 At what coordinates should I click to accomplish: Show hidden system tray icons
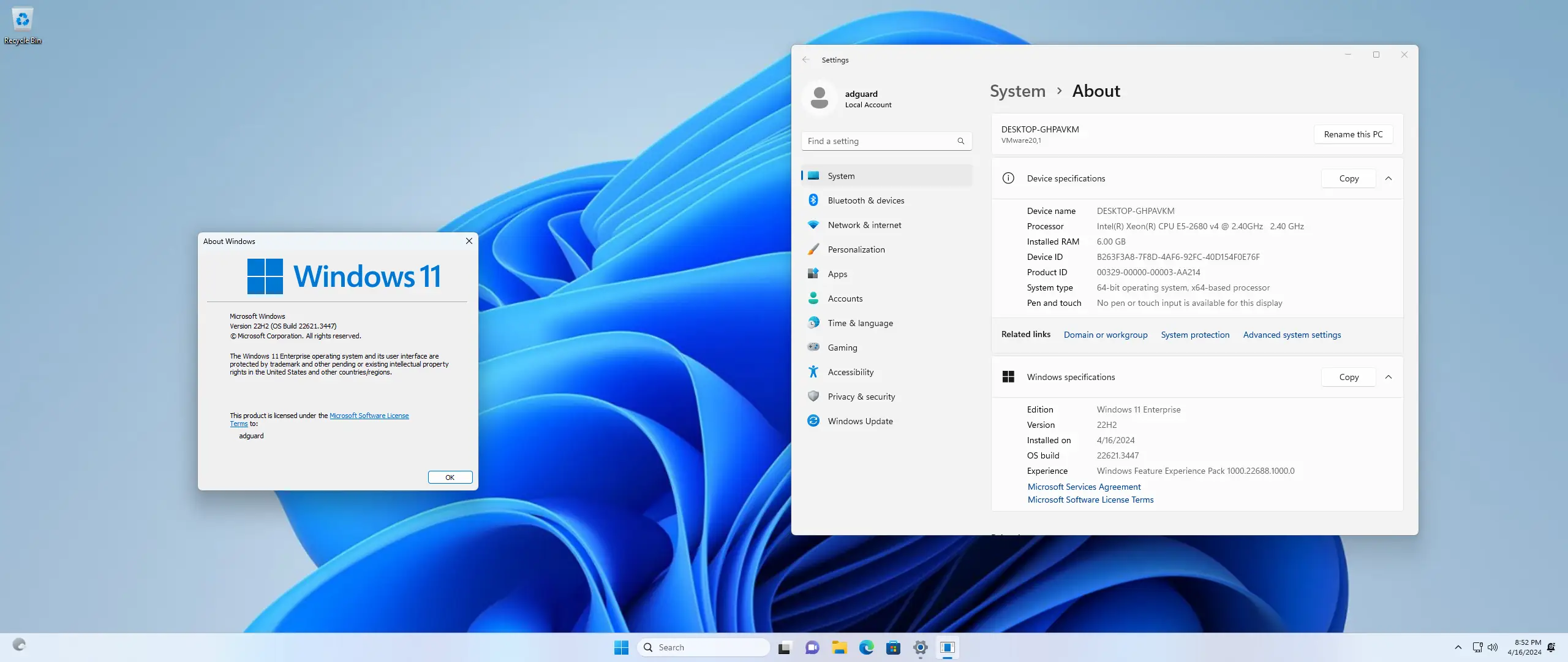point(1458,647)
